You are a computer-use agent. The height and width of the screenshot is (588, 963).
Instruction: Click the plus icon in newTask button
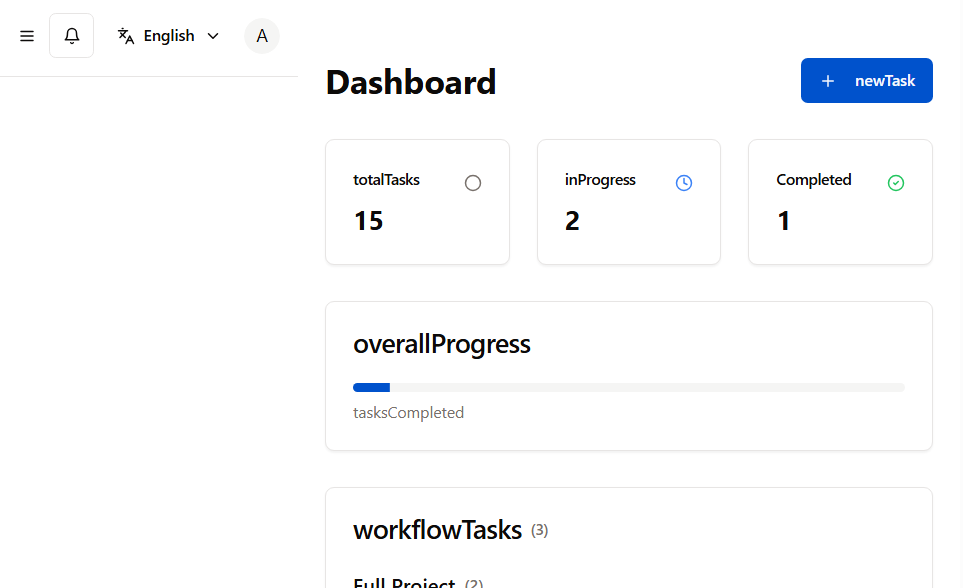click(828, 81)
